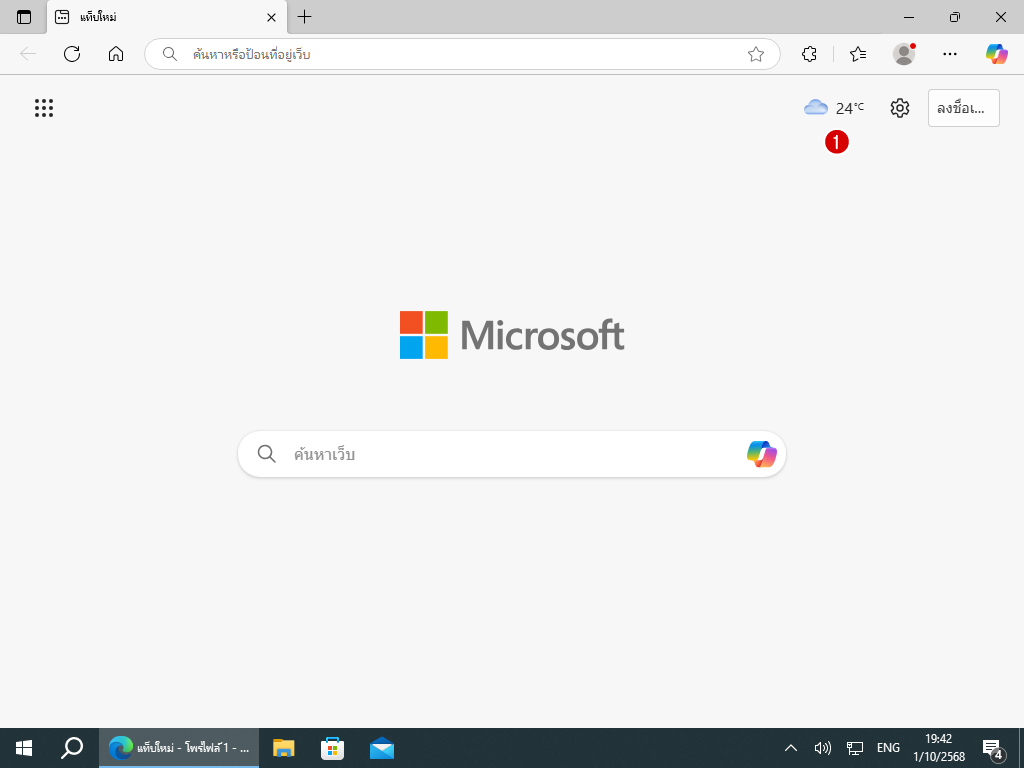Click the refresh page icon
This screenshot has height=768, width=1024.
click(72, 54)
